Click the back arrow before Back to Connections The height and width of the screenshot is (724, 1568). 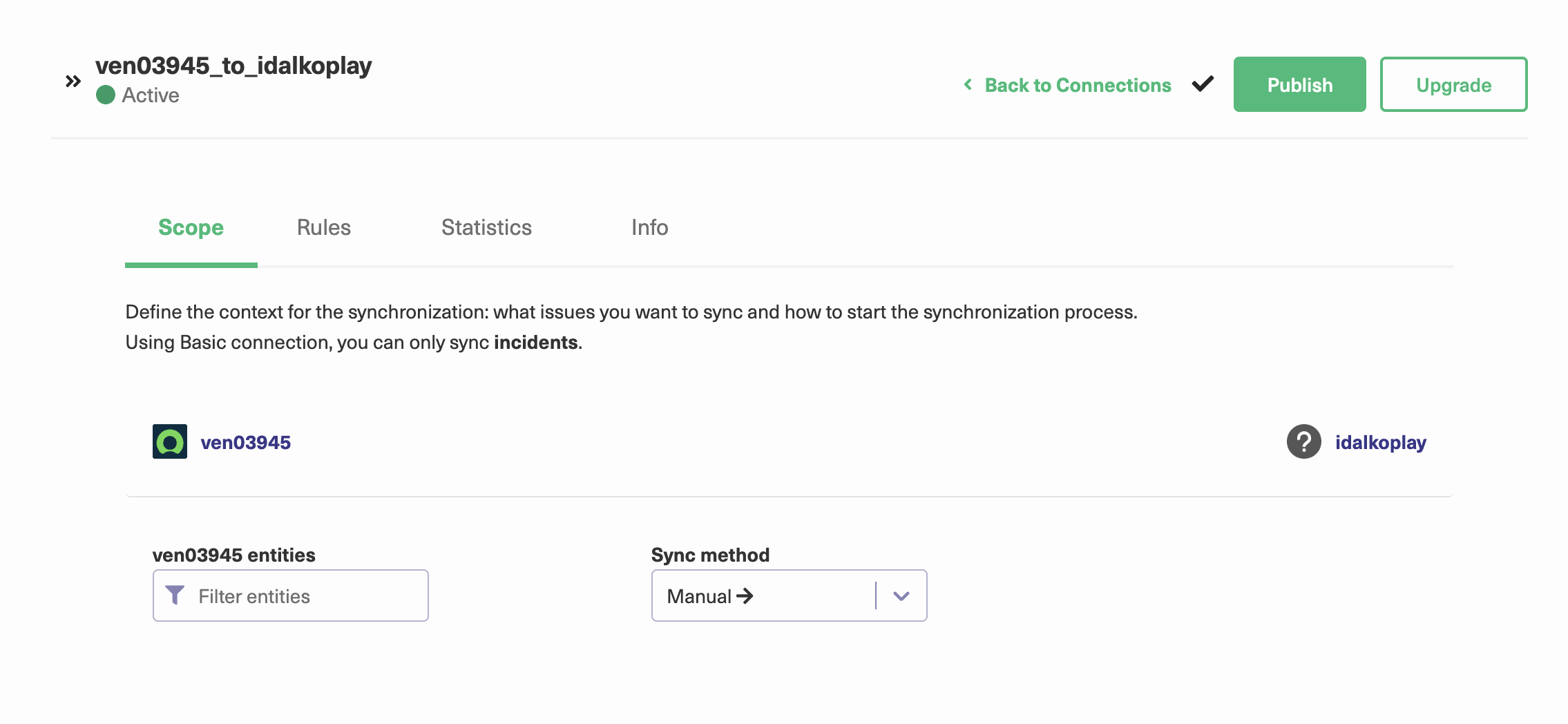968,84
